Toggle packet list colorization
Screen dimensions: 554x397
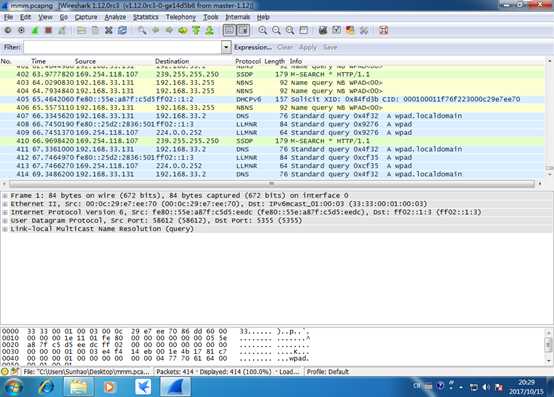[229, 30]
